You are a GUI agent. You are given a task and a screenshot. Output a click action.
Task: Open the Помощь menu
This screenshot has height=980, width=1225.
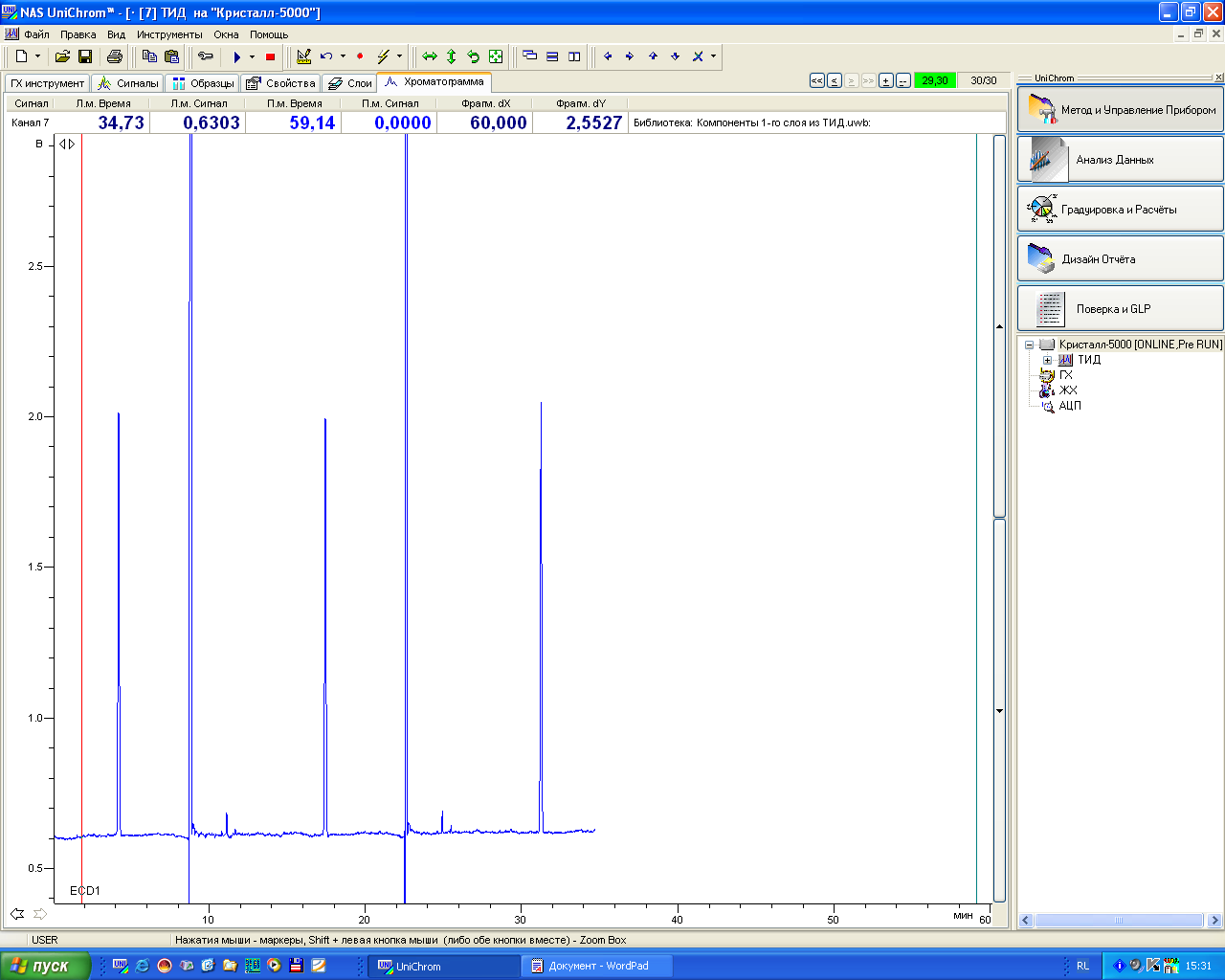click(269, 34)
